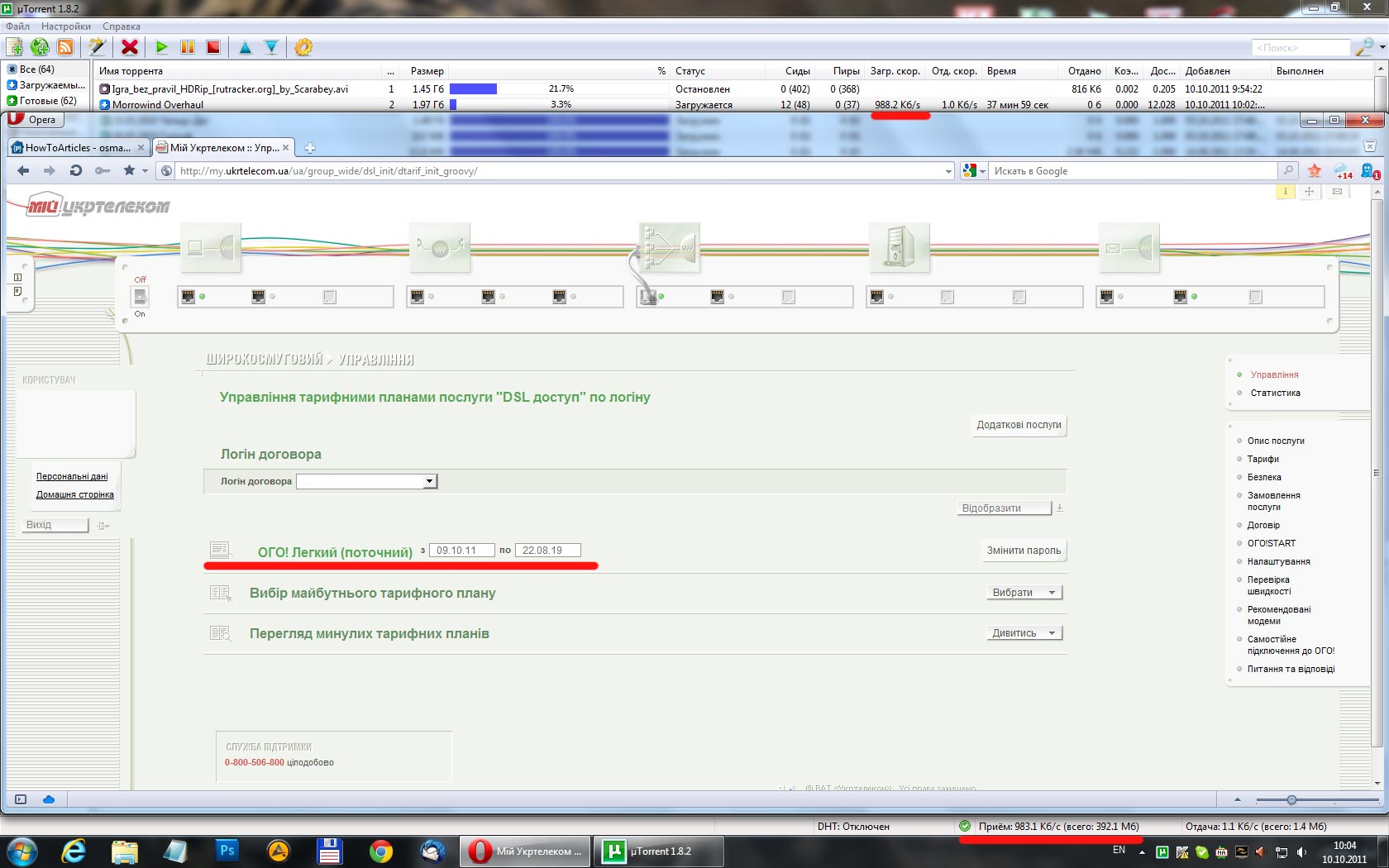Image resolution: width=1389 pixels, height=868 pixels.
Task: Select 'Все (64)' category in µTorrent
Action: point(36,69)
